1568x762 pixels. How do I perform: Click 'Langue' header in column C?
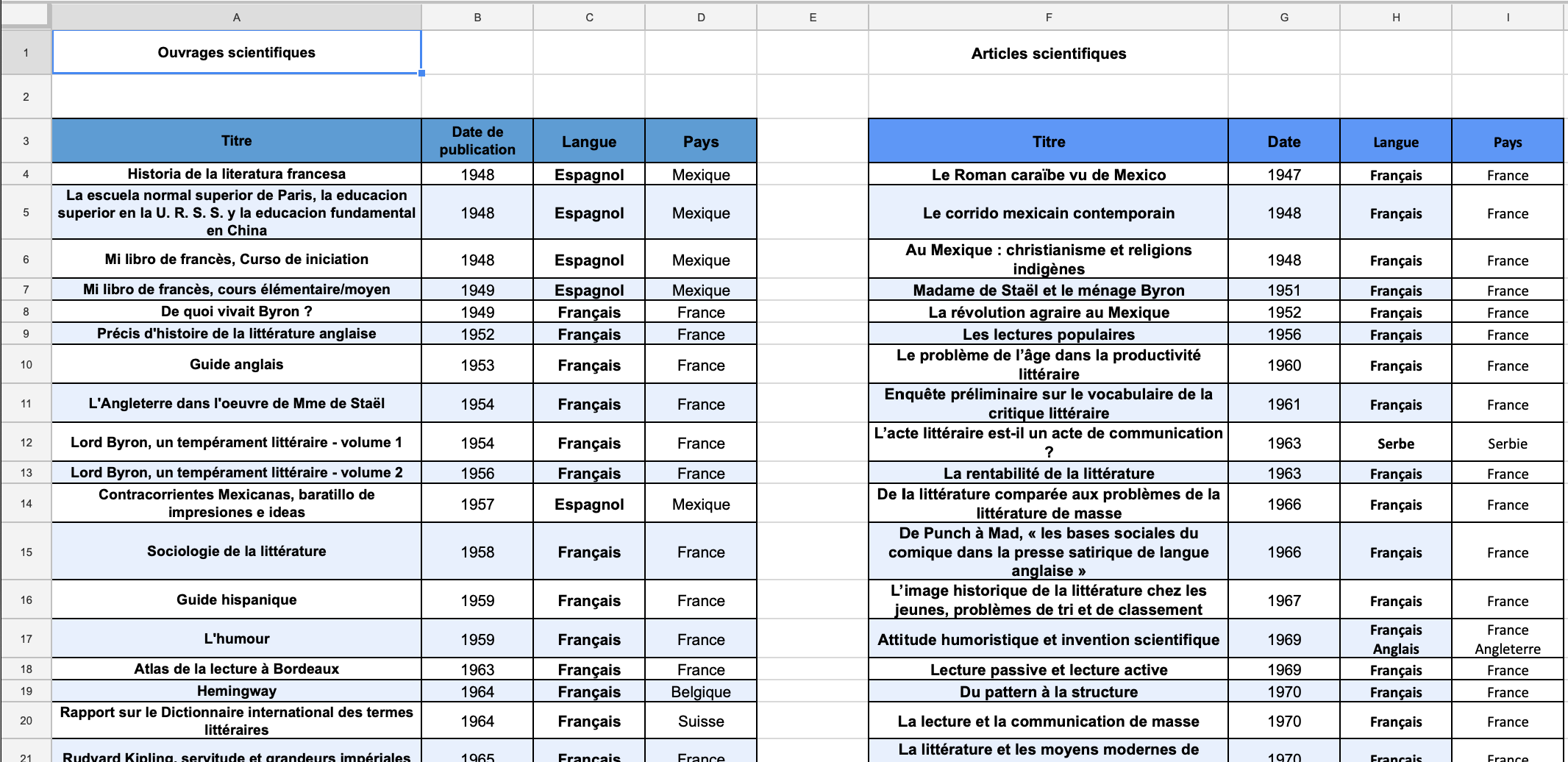589,141
